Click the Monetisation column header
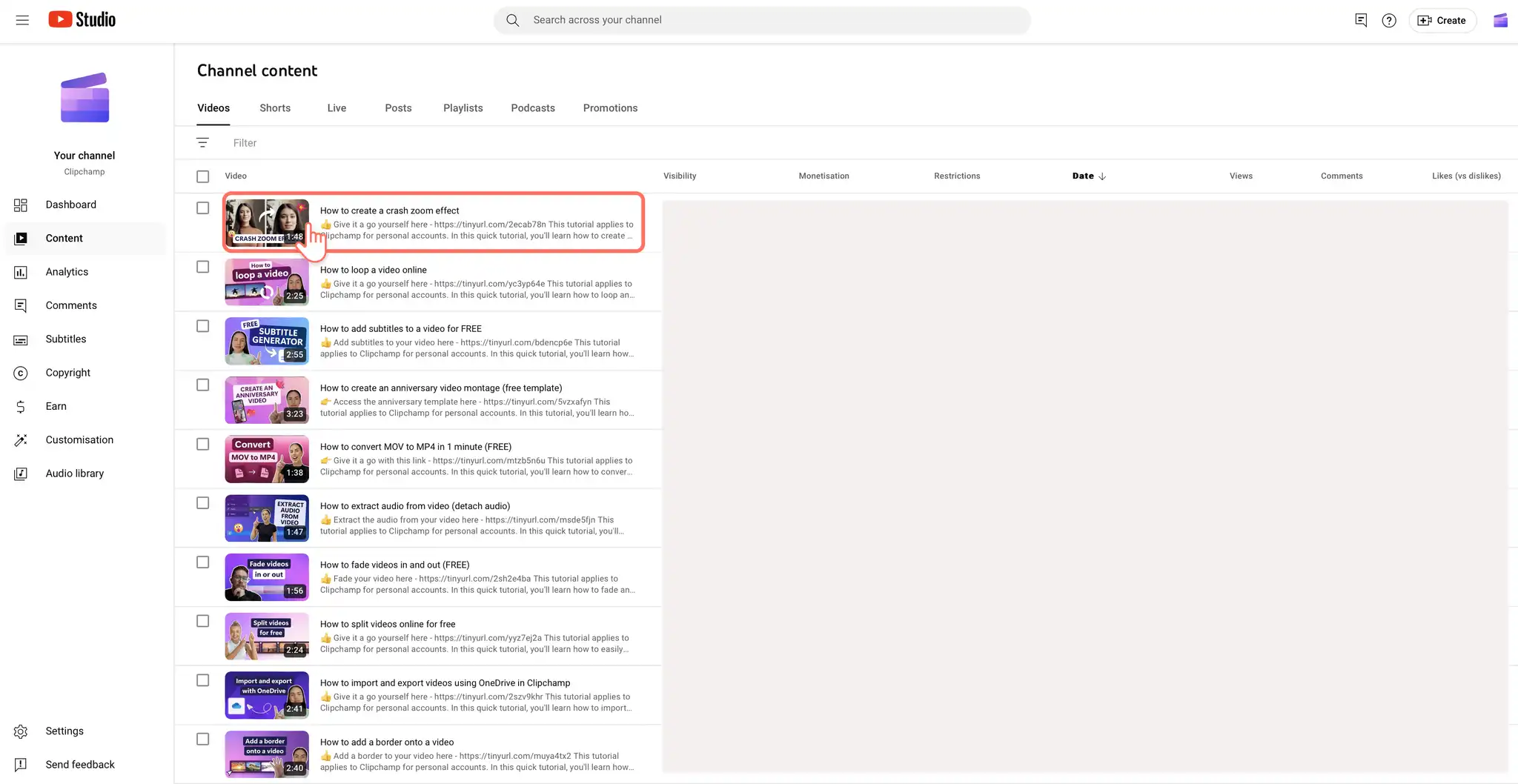 (x=823, y=176)
